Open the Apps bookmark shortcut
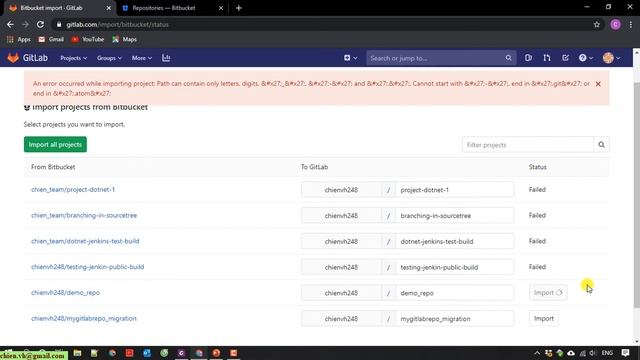The image size is (640, 360). click(x=19, y=39)
